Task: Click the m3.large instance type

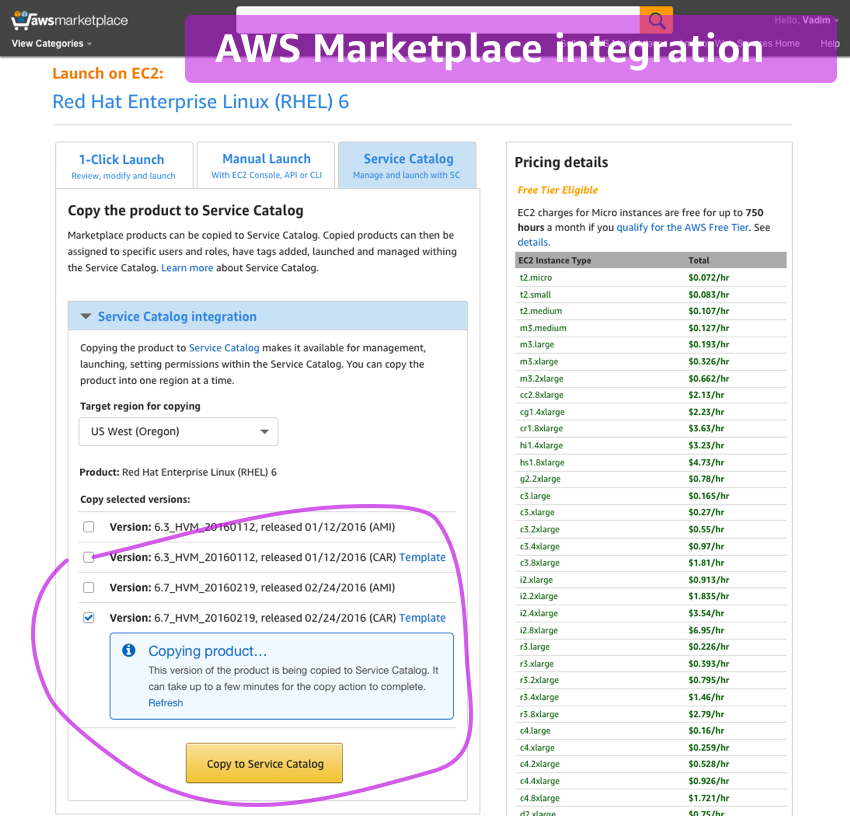Action: click(537, 344)
